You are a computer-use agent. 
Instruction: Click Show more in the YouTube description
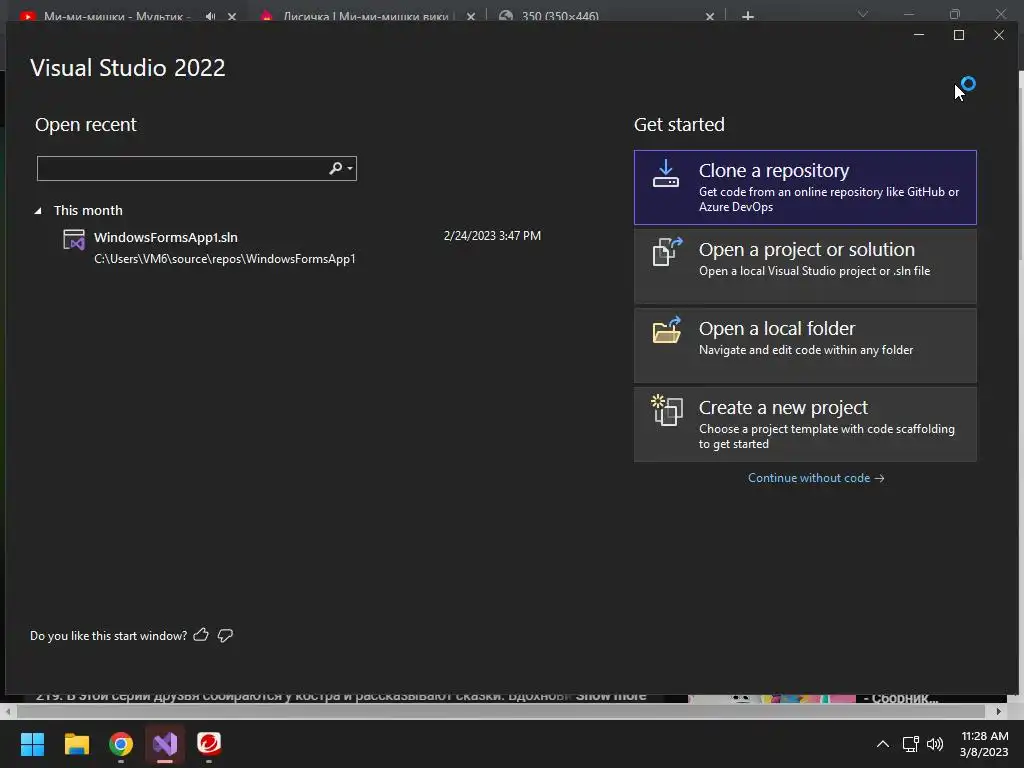[611, 696]
